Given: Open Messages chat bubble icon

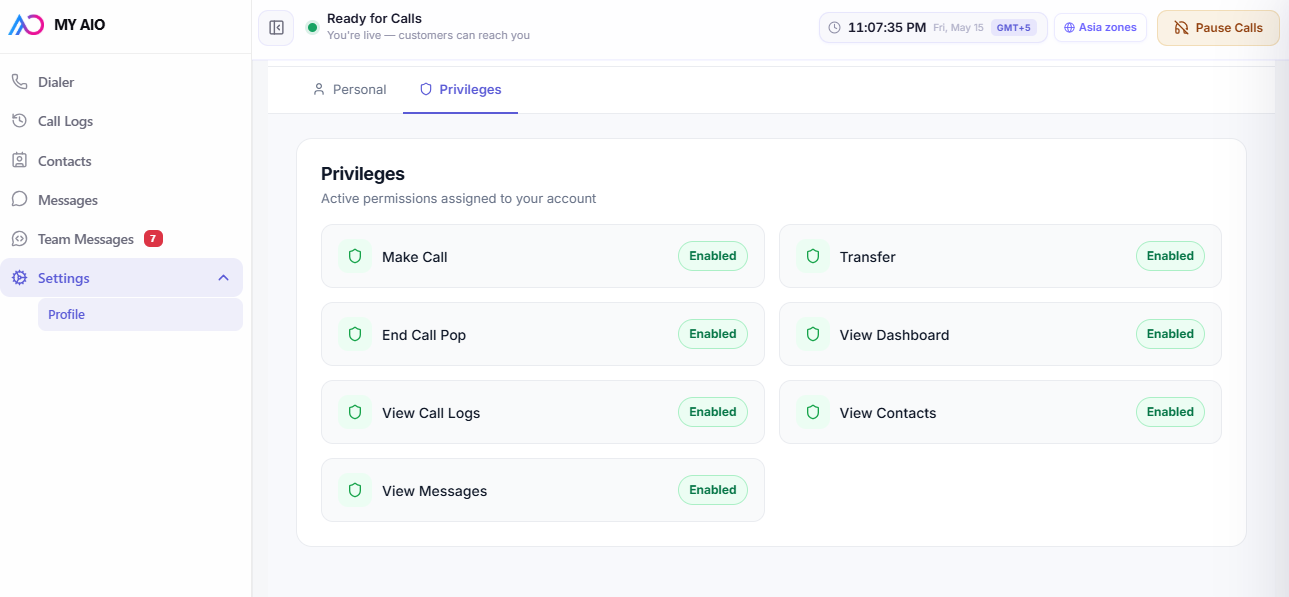Looking at the screenshot, I should (x=19, y=199).
